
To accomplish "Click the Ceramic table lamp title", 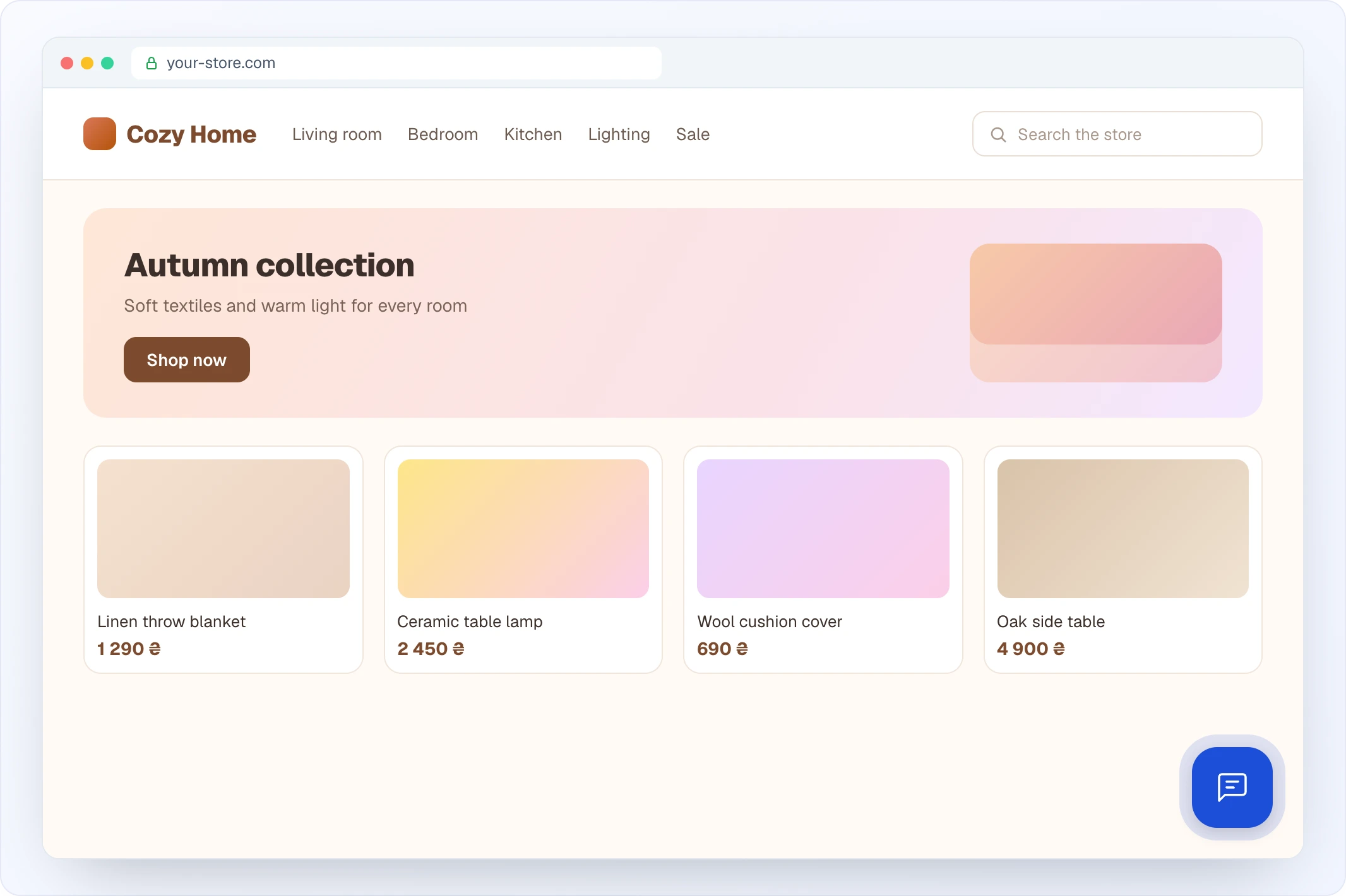I will coord(470,622).
